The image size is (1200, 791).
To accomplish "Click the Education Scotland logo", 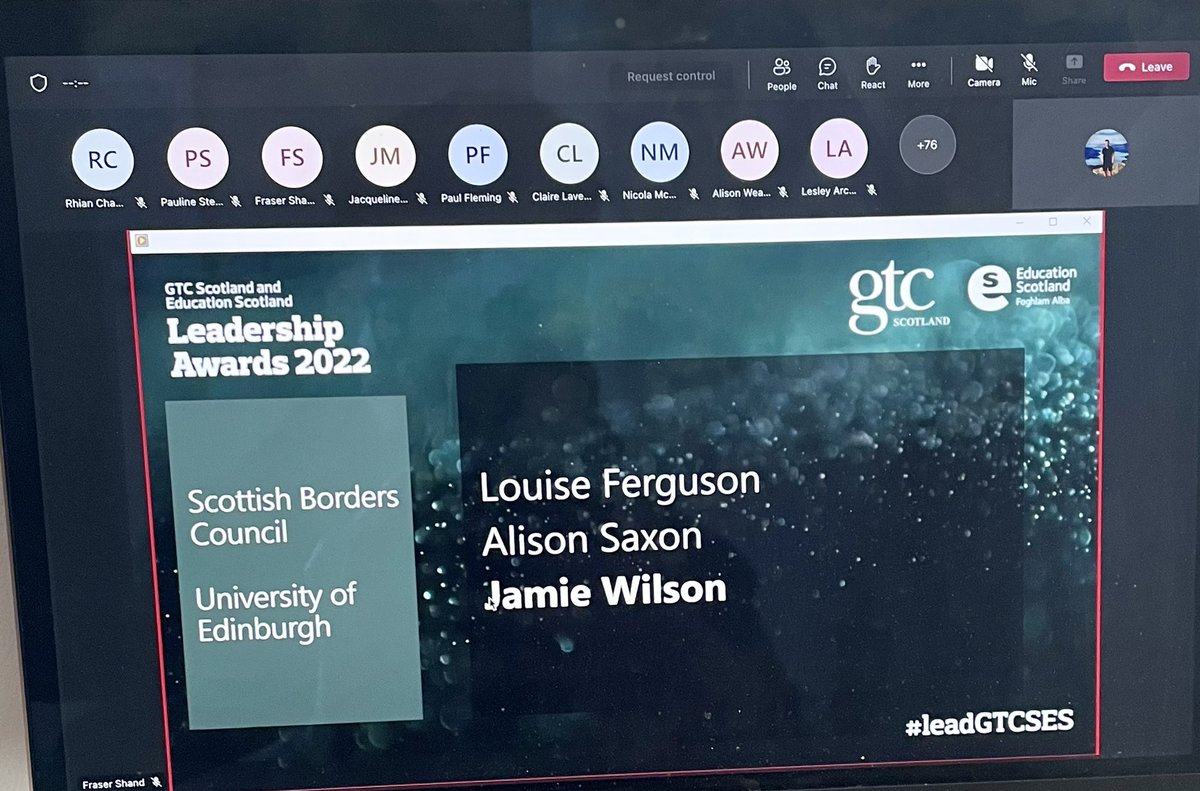I will coord(1022,287).
